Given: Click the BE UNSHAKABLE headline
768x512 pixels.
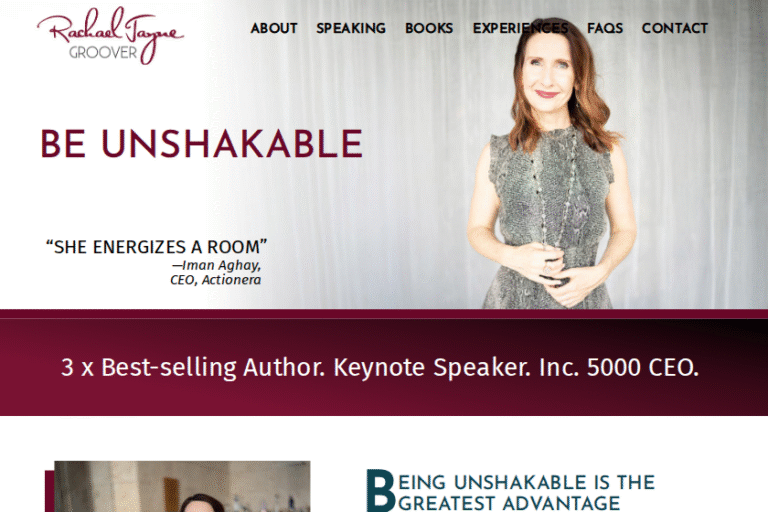Looking at the screenshot, I should (x=201, y=144).
